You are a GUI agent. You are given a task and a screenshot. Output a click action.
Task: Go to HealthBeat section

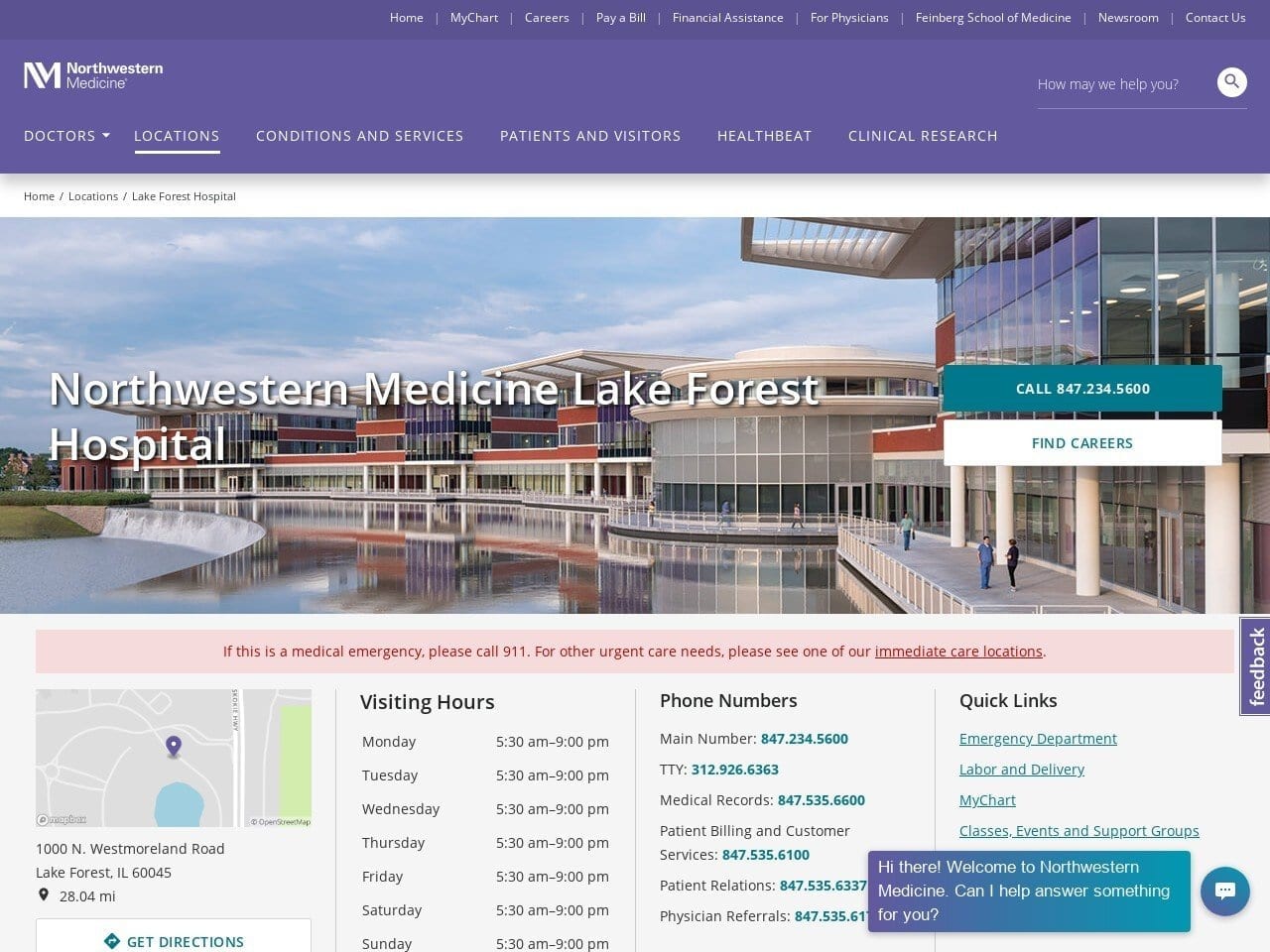764,136
